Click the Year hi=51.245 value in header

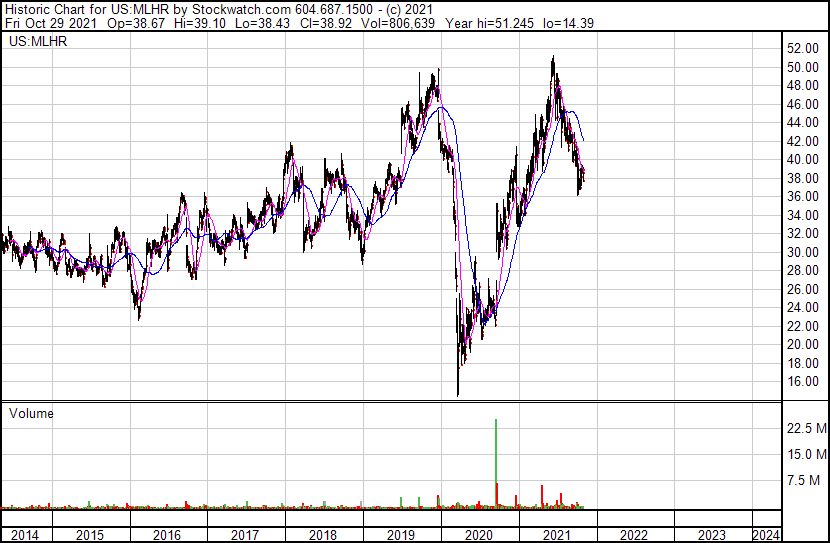coord(490,23)
